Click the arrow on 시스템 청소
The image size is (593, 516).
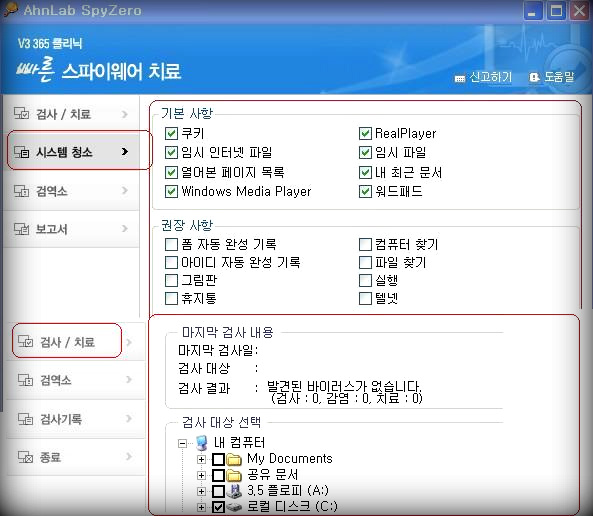[125, 152]
